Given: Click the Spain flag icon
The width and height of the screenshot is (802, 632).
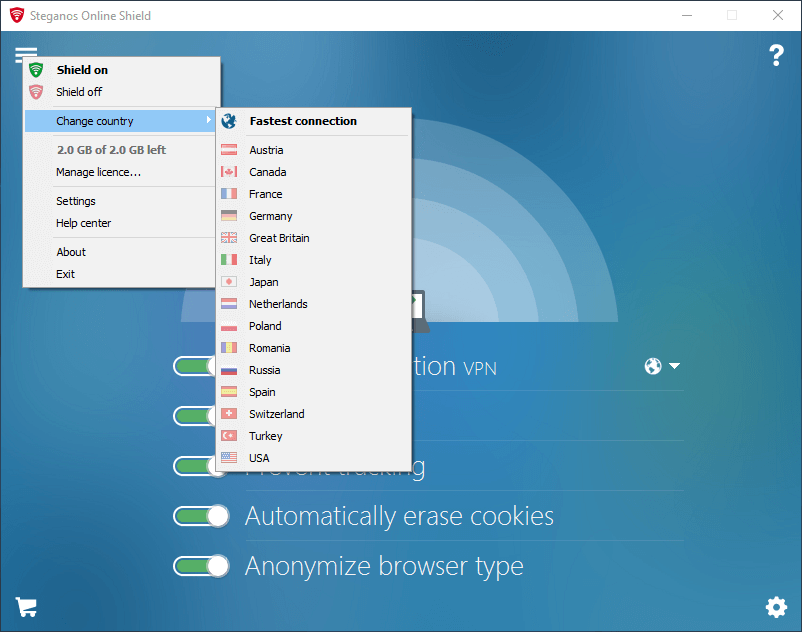Looking at the screenshot, I should point(229,392).
